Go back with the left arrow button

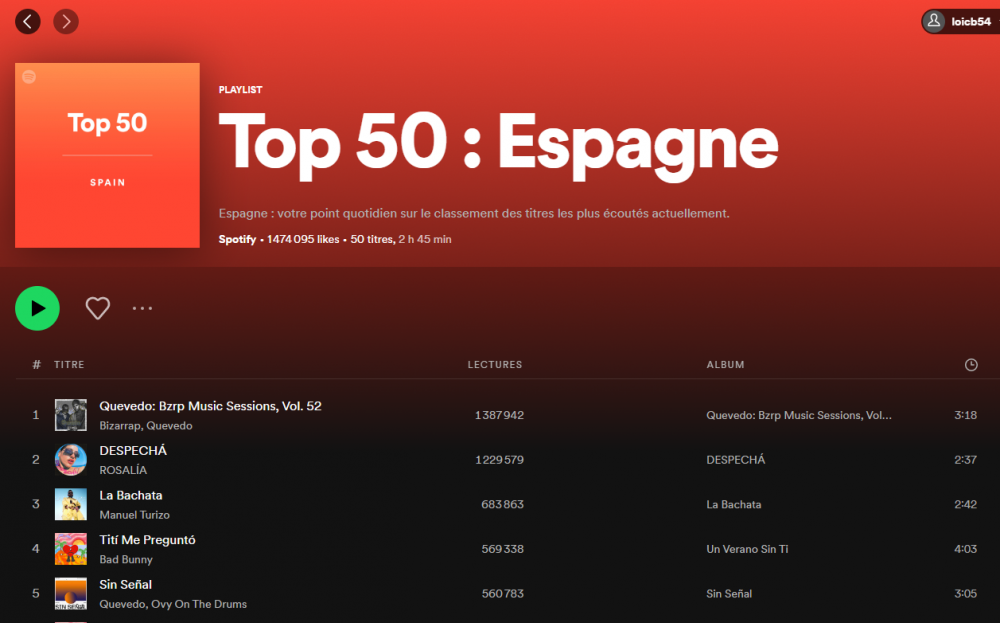pyautogui.click(x=27, y=22)
